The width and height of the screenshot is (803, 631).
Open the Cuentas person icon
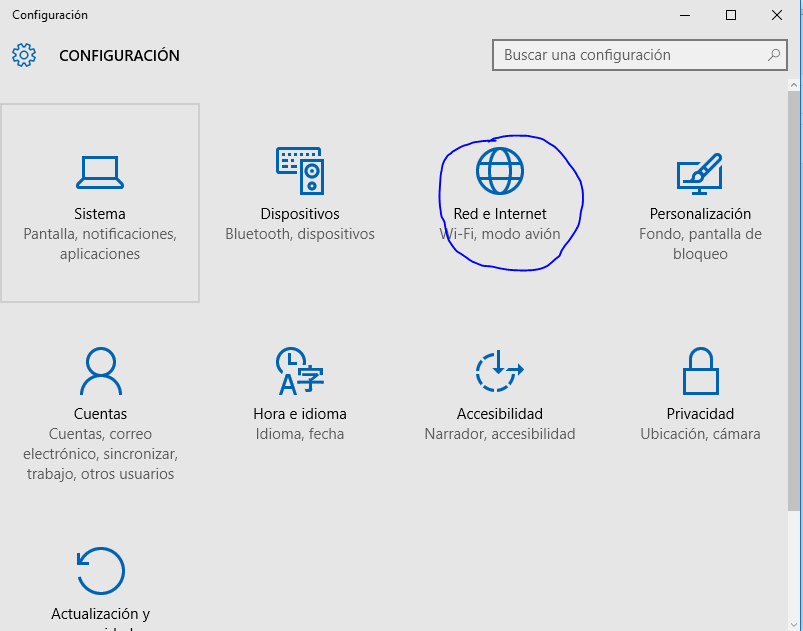point(100,371)
